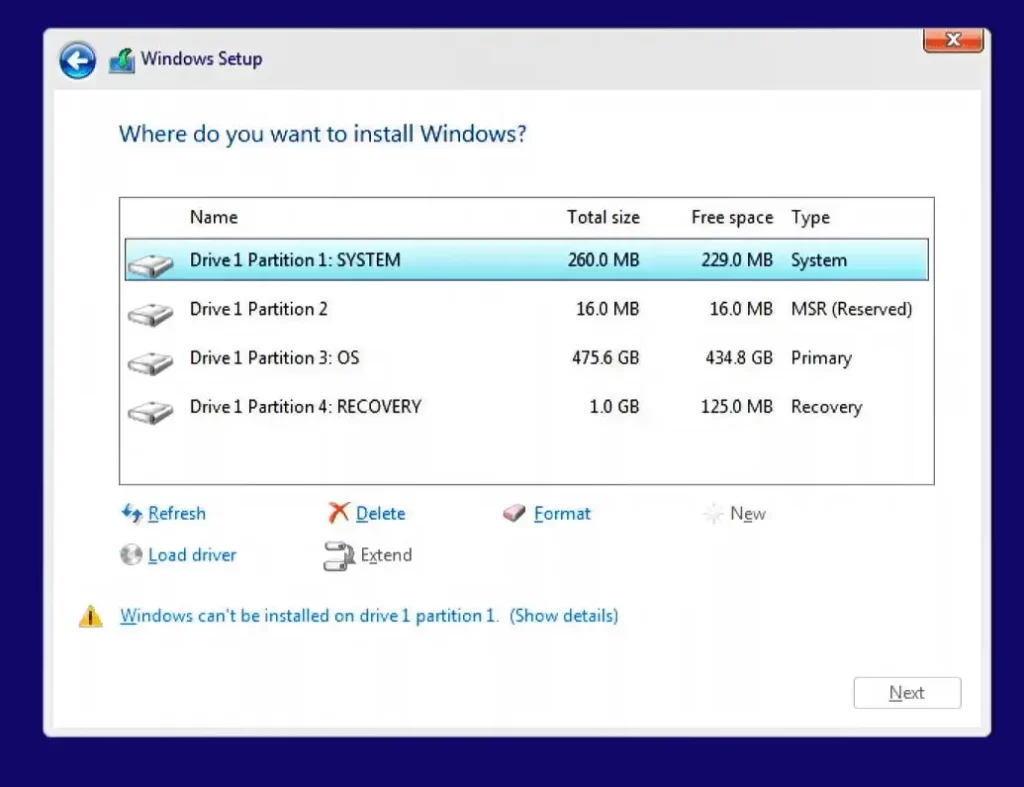Select Drive 1 Partition 3: OS
1024x787 pixels.
[526, 358]
